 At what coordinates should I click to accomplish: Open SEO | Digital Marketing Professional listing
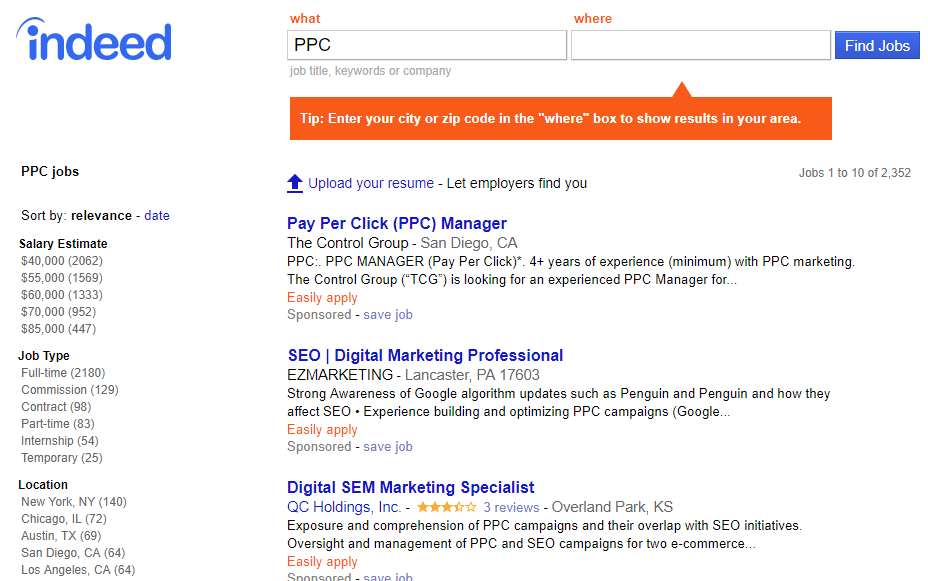425,356
